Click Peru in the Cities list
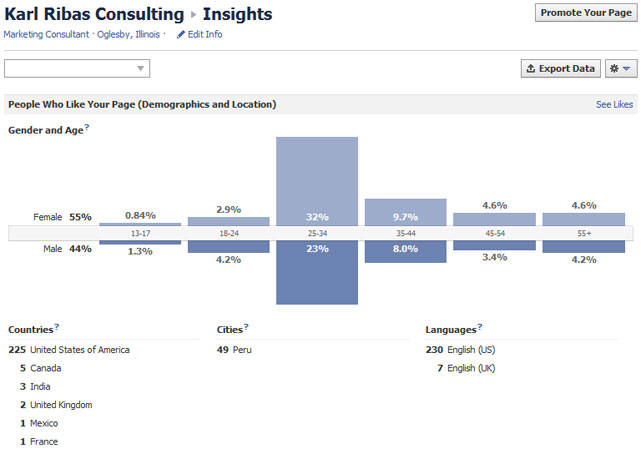 pyautogui.click(x=244, y=350)
